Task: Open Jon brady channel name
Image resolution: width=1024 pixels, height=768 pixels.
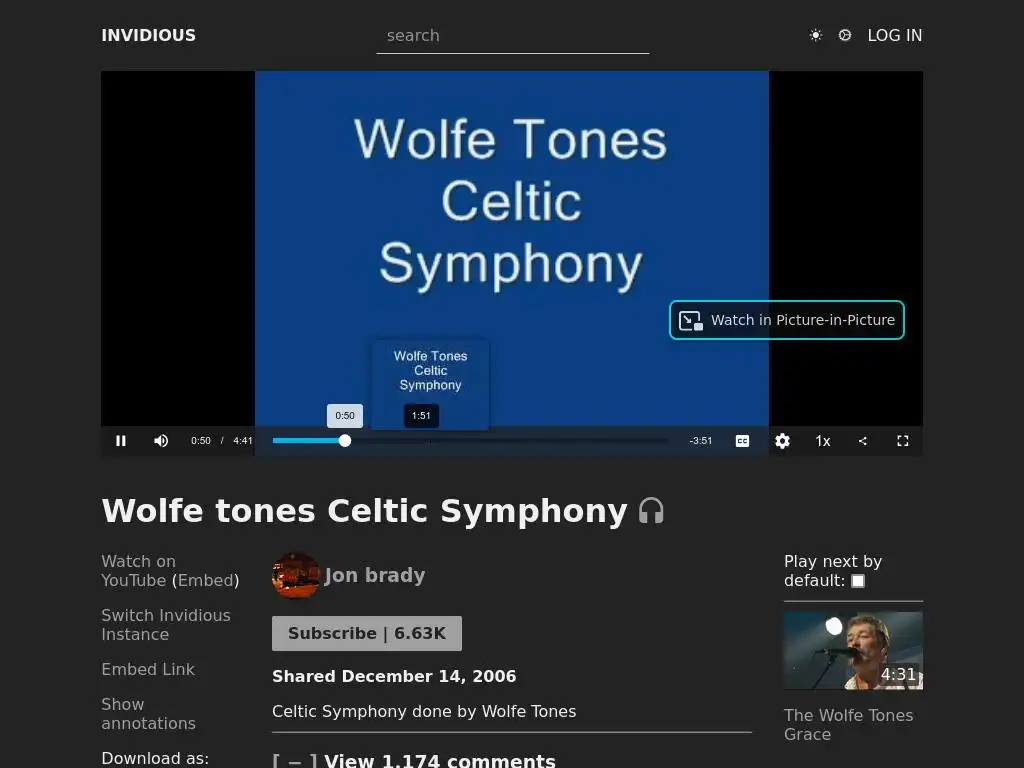Action: [375, 575]
